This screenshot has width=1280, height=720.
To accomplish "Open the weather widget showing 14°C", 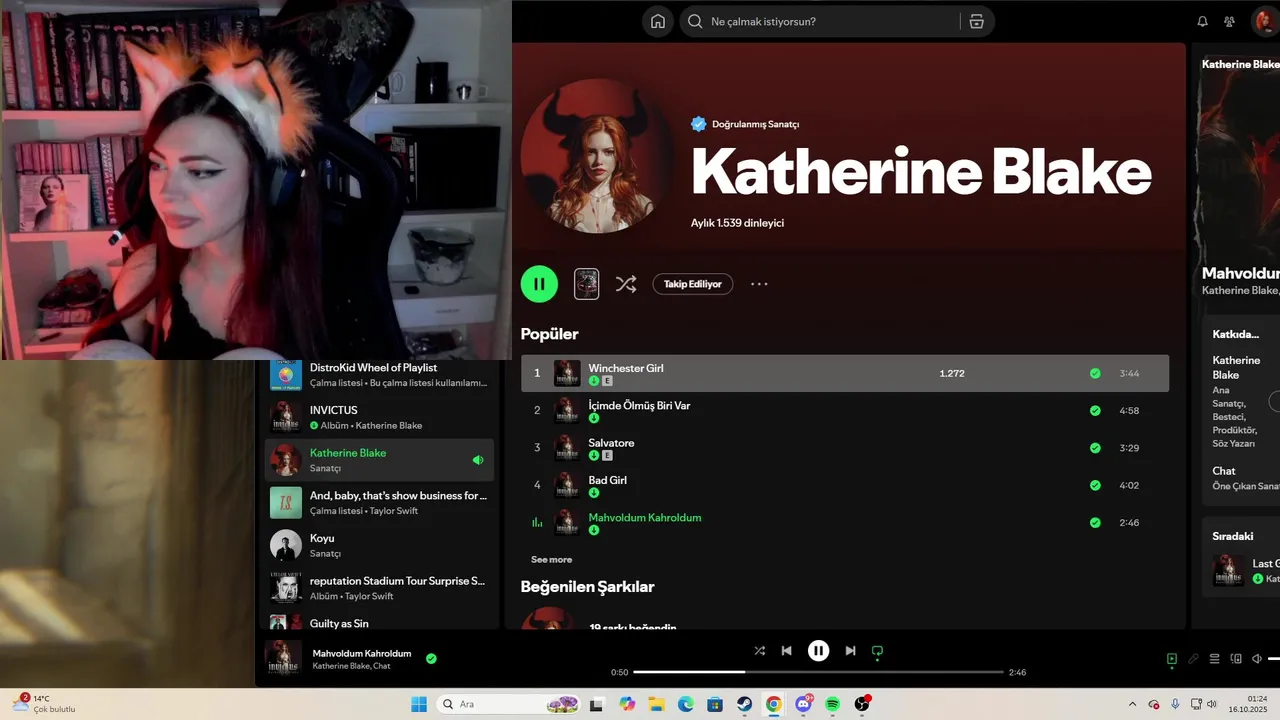I will pos(45,704).
